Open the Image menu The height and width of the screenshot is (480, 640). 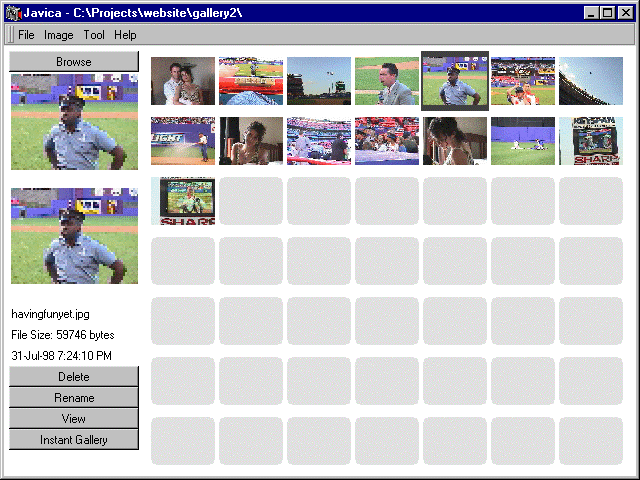[x=58, y=35]
